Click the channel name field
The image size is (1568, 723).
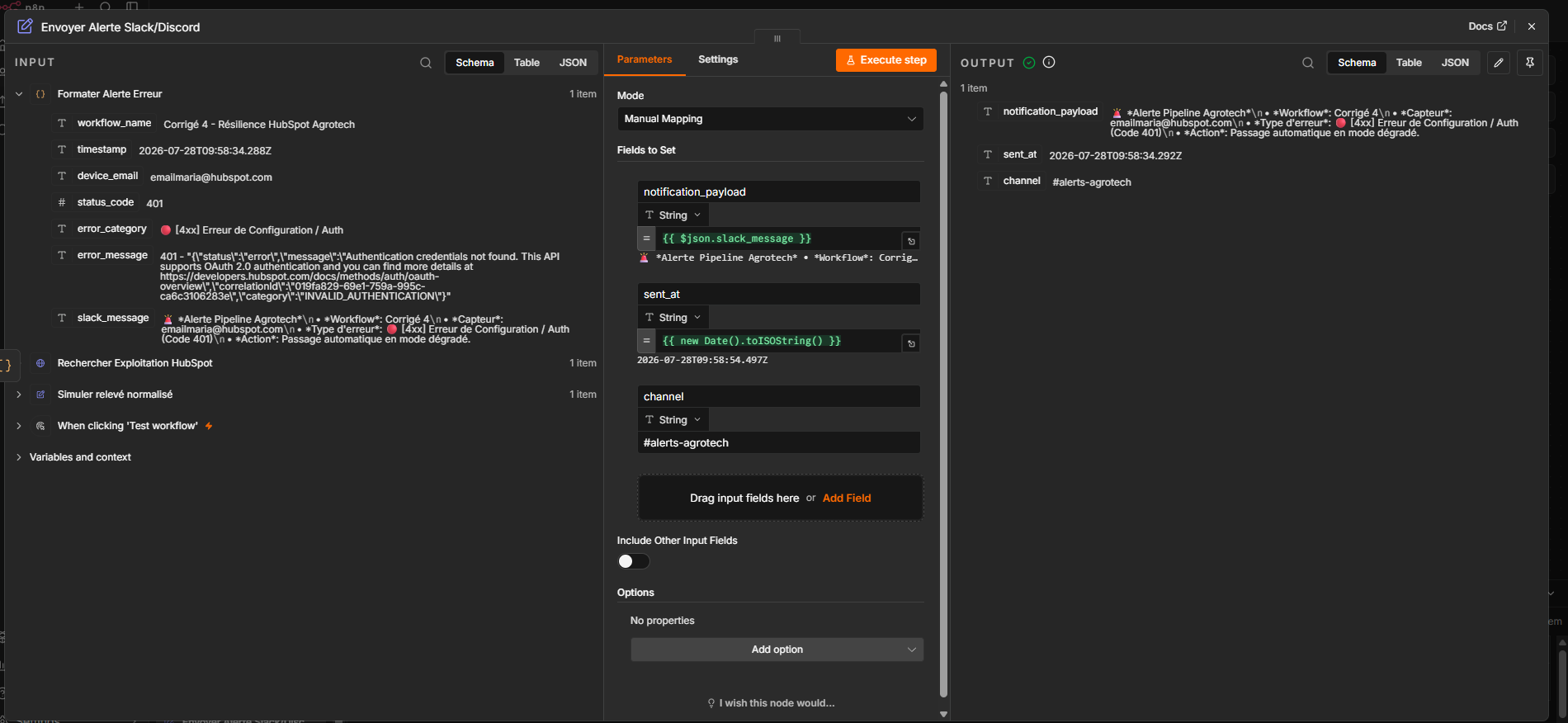pyautogui.click(x=778, y=396)
